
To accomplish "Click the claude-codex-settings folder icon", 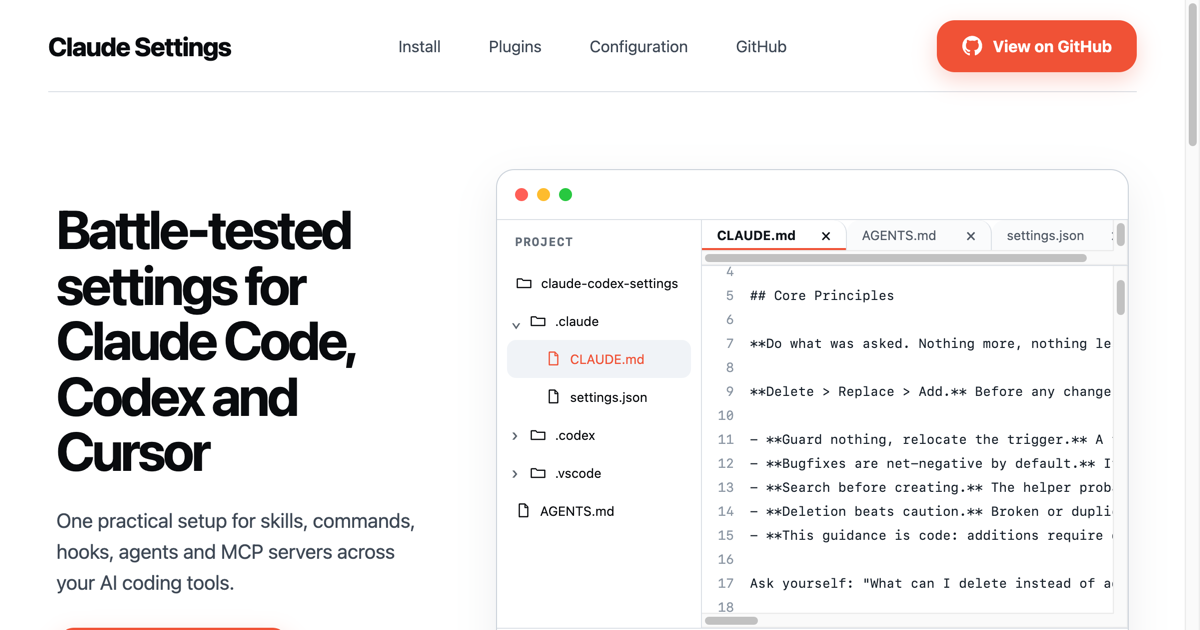I will [x=524, y=283].
